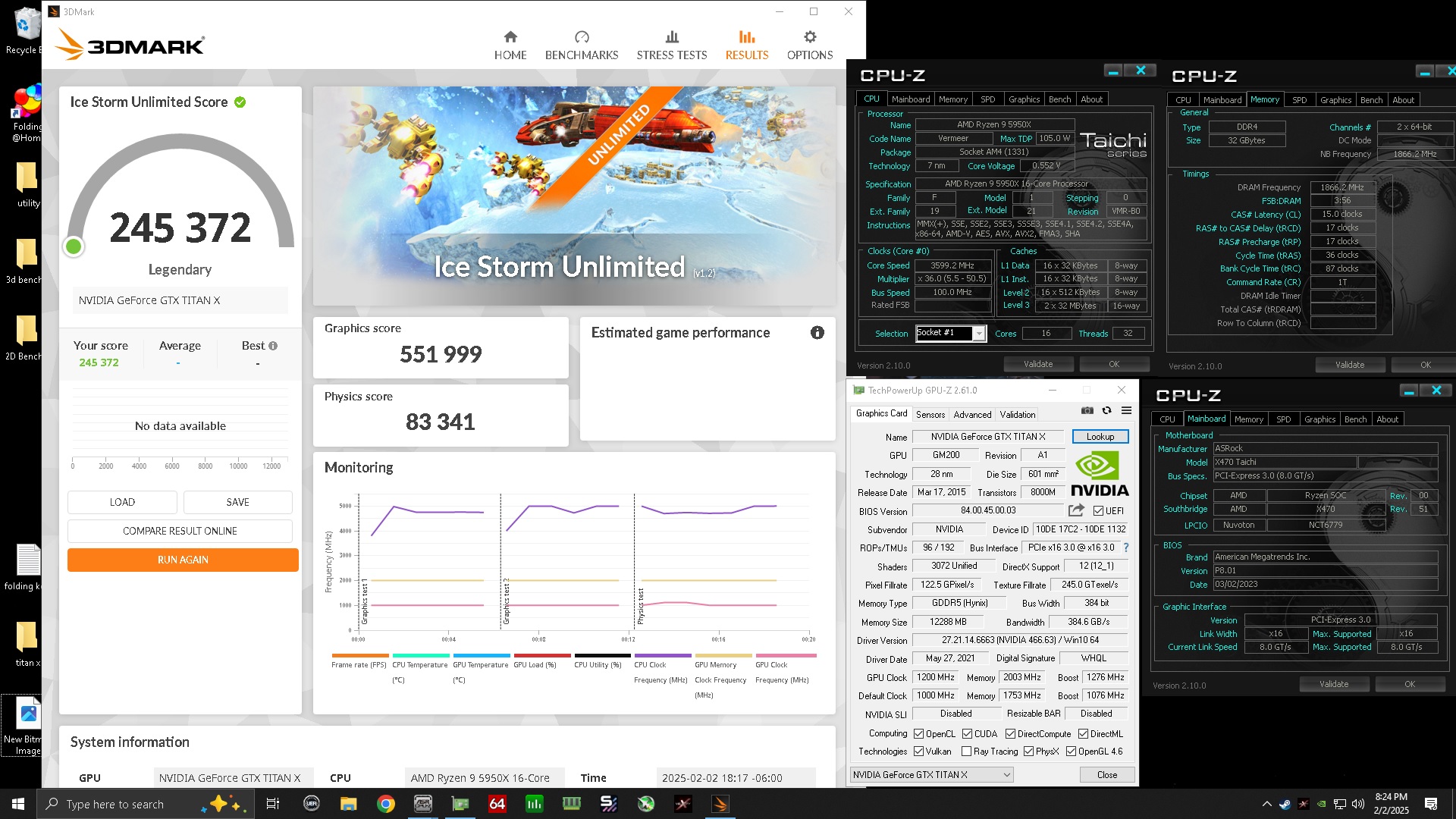Click the BIOS export share icon in GPU-Z

1077,510
